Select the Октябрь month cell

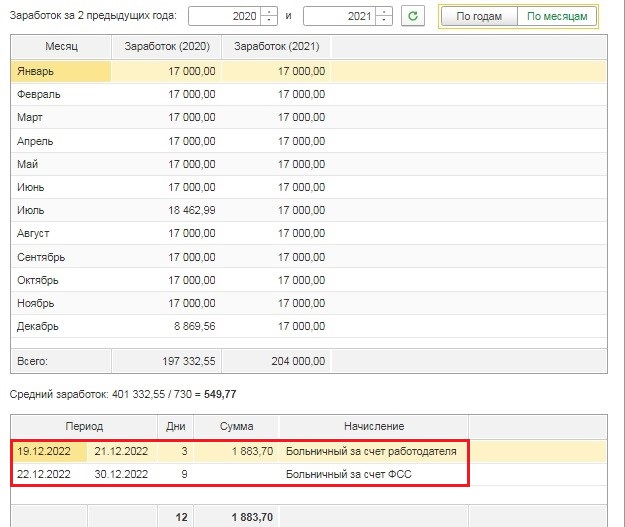click(x=61, y=280)
